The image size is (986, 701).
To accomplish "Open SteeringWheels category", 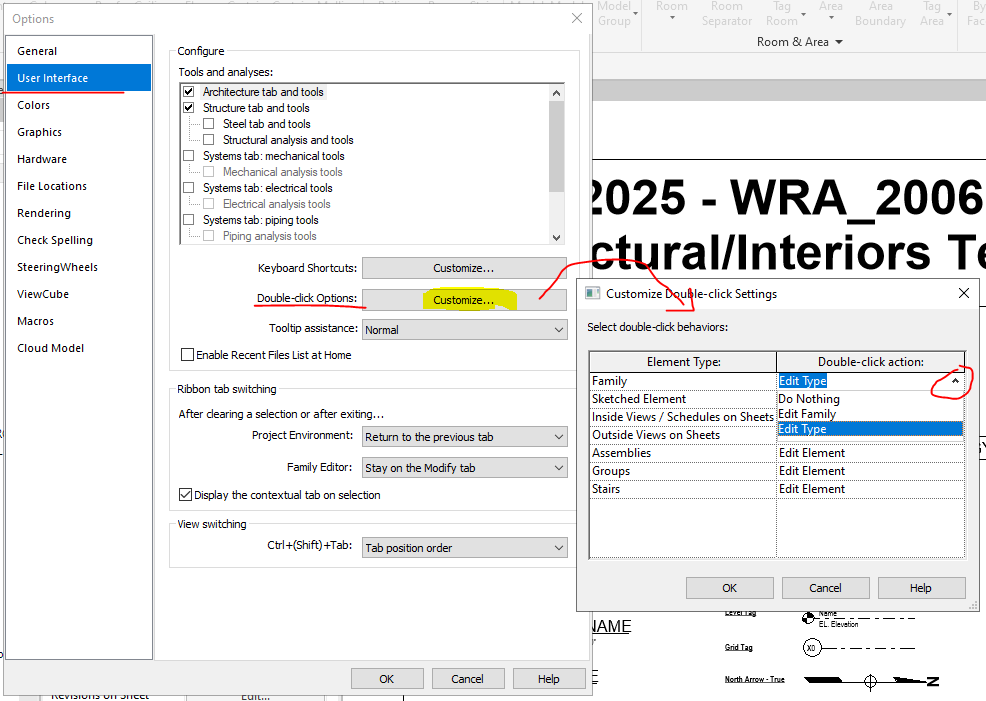I will tap(79, 267).
